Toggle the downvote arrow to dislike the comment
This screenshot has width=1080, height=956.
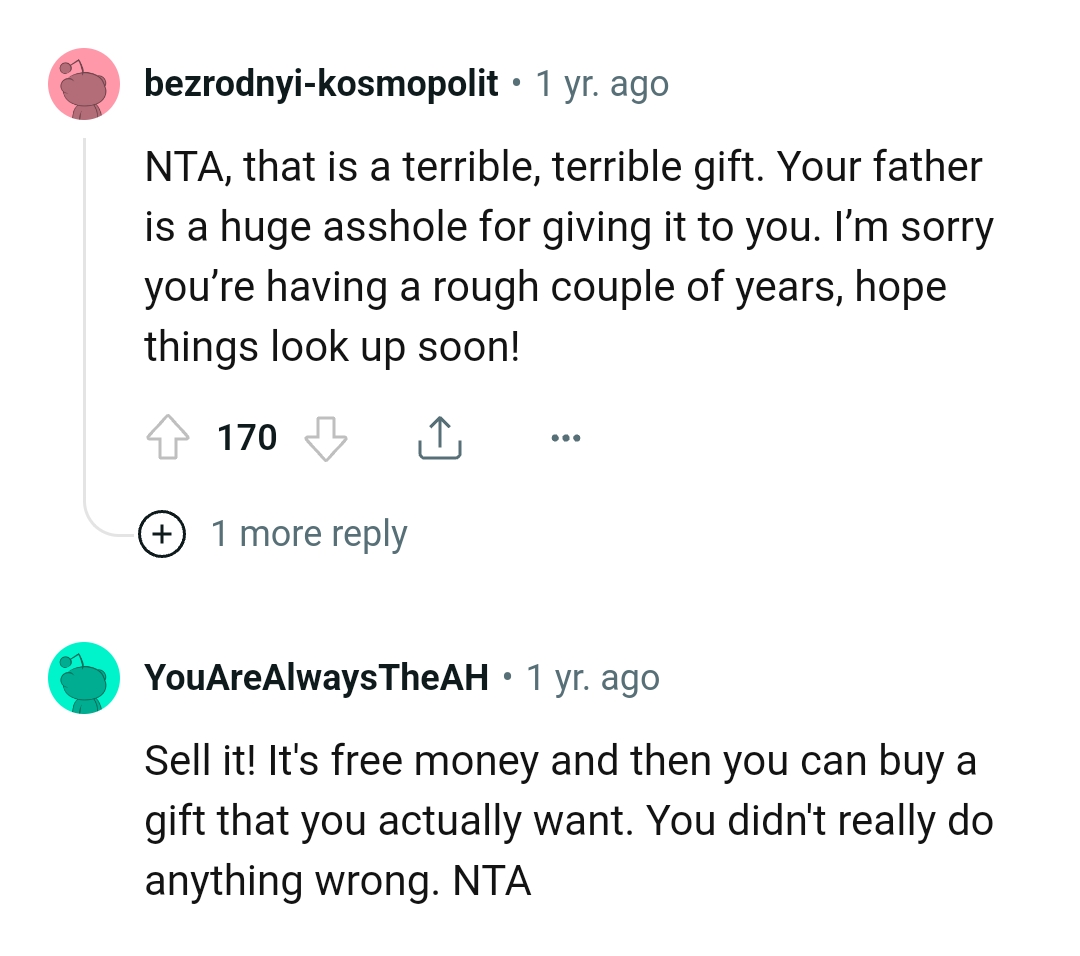[x=325, y=437]
